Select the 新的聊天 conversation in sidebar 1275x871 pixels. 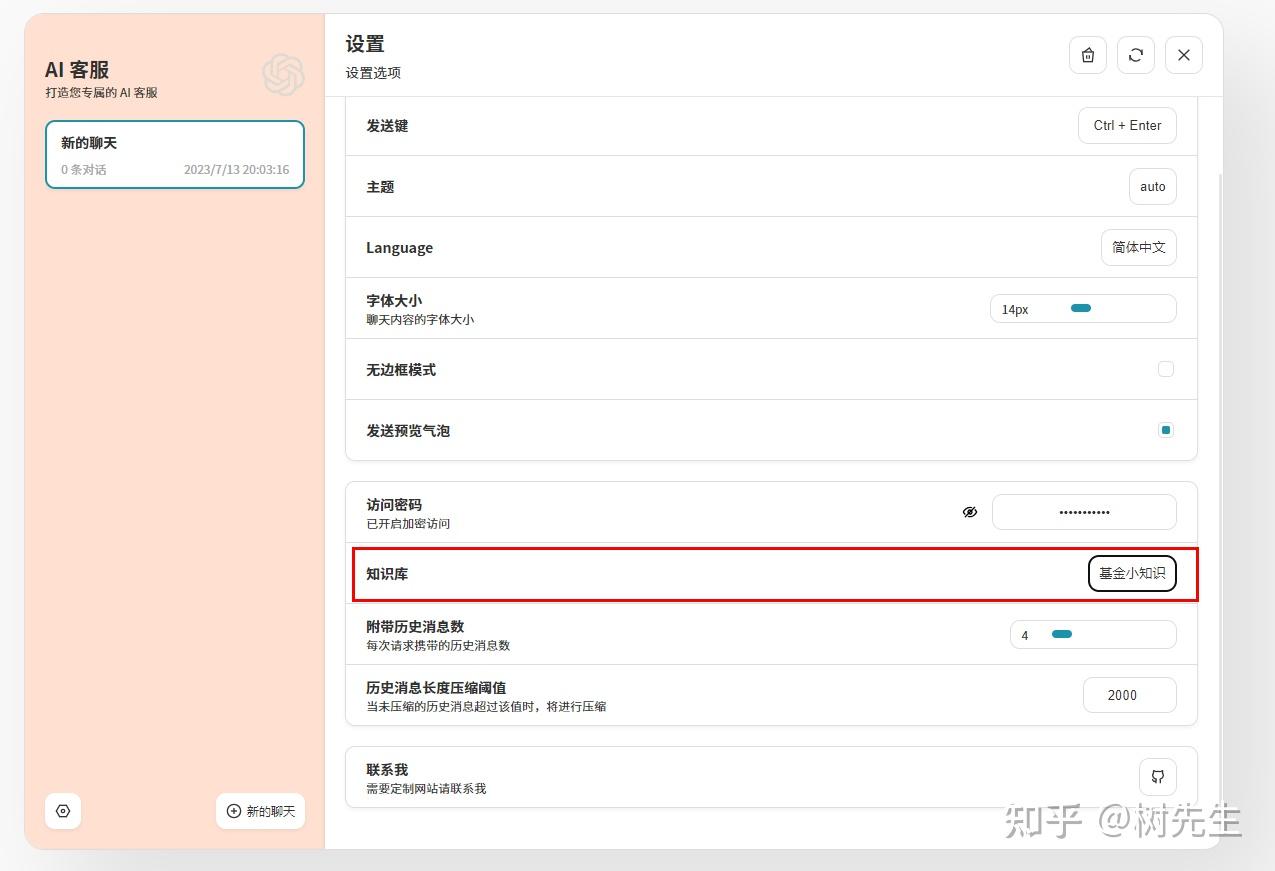tap(175, 155)
